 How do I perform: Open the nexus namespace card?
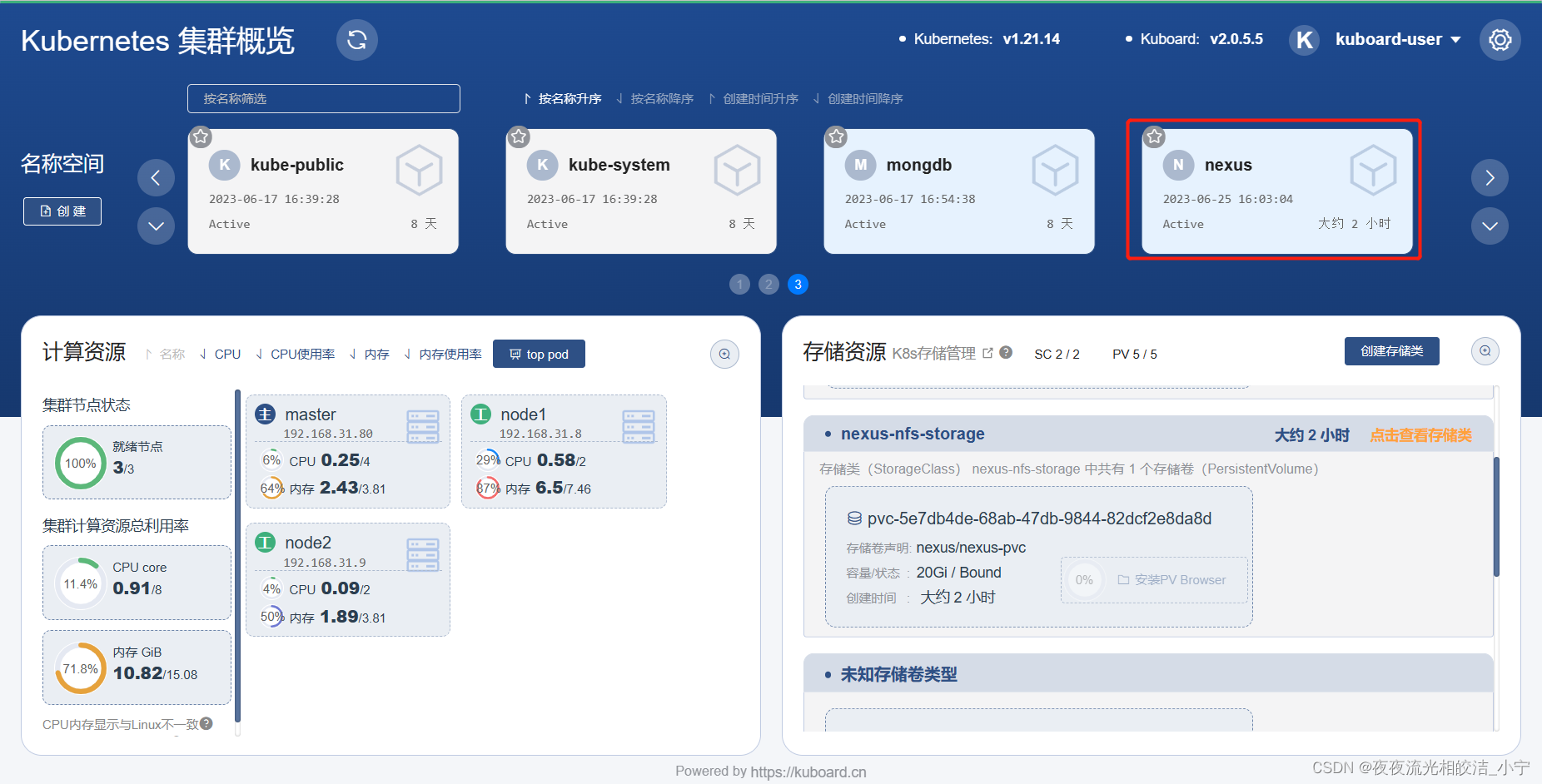click(1277, 191)
